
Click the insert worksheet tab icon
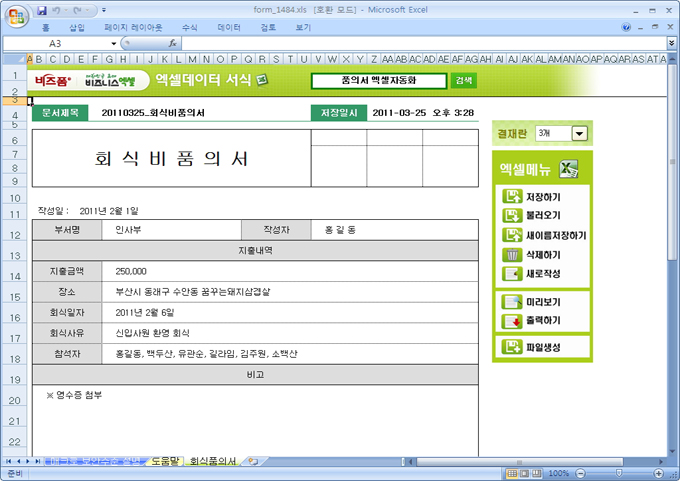coord(253,461)
